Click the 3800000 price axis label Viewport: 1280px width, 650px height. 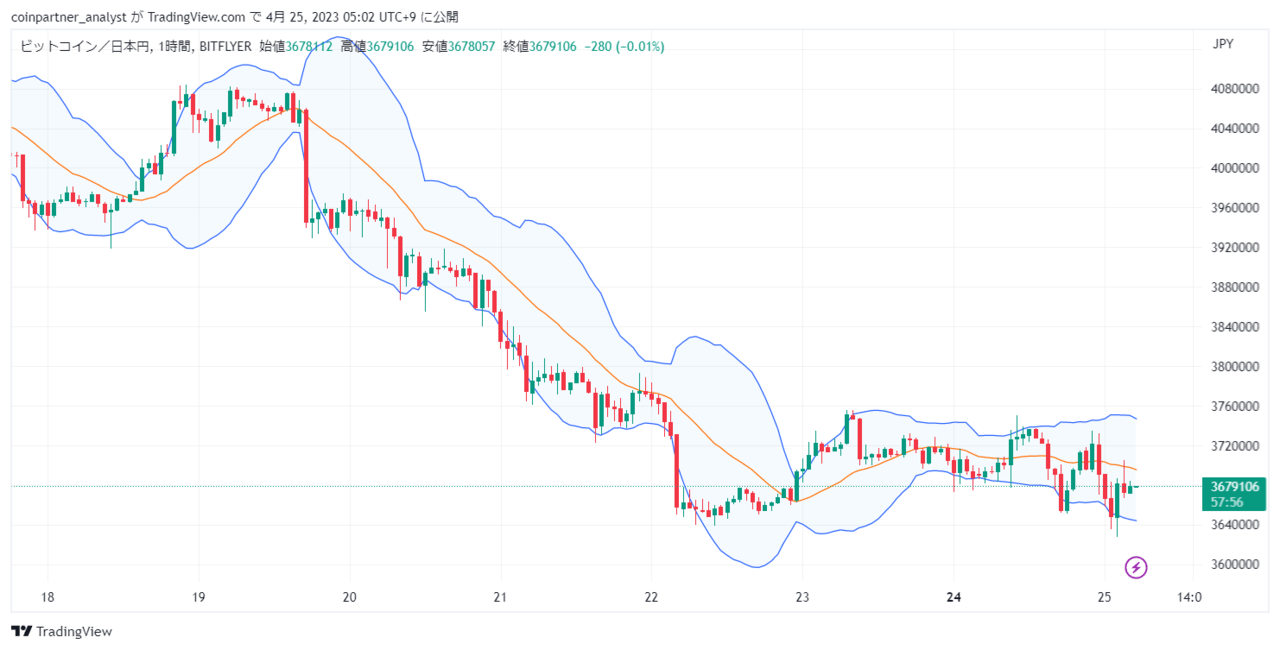(x=1233, y=366)
